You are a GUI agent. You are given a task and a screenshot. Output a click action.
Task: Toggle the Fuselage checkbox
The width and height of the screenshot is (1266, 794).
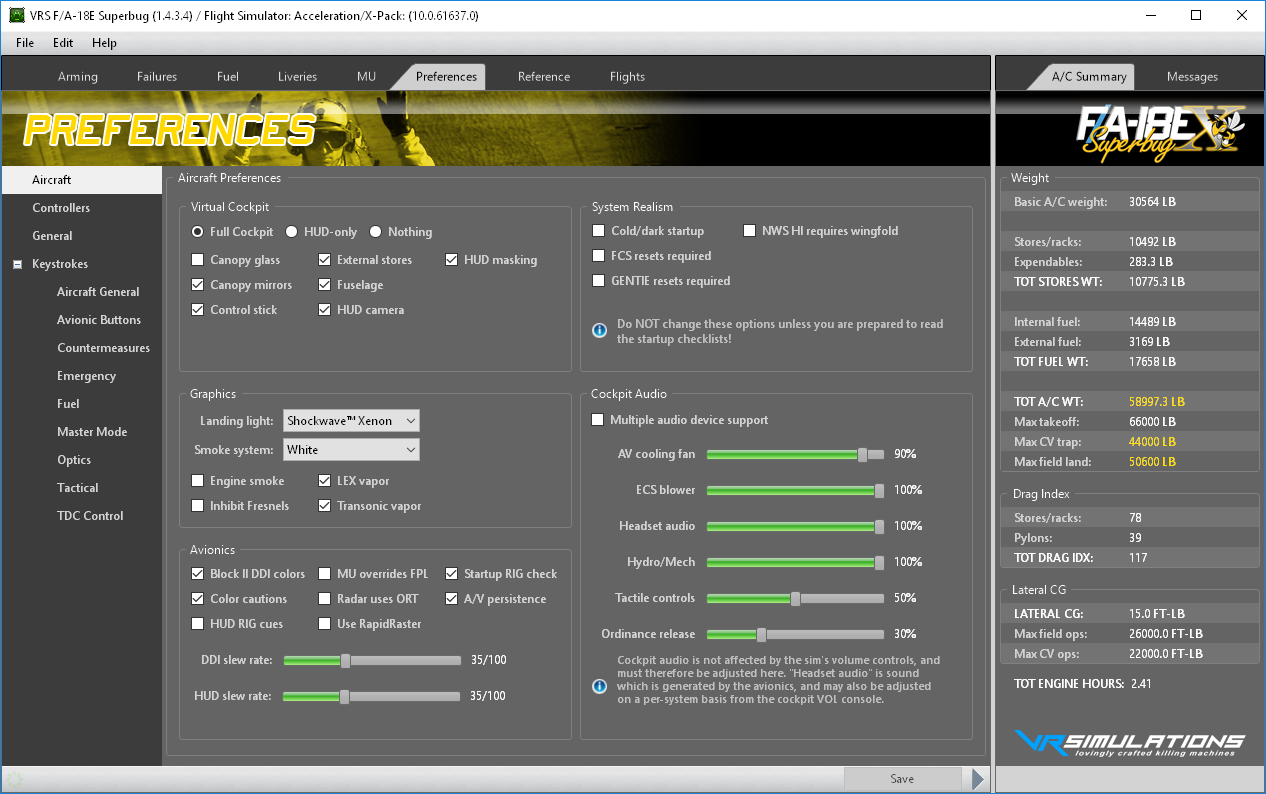pyautogui.click(x=325, y=285)
